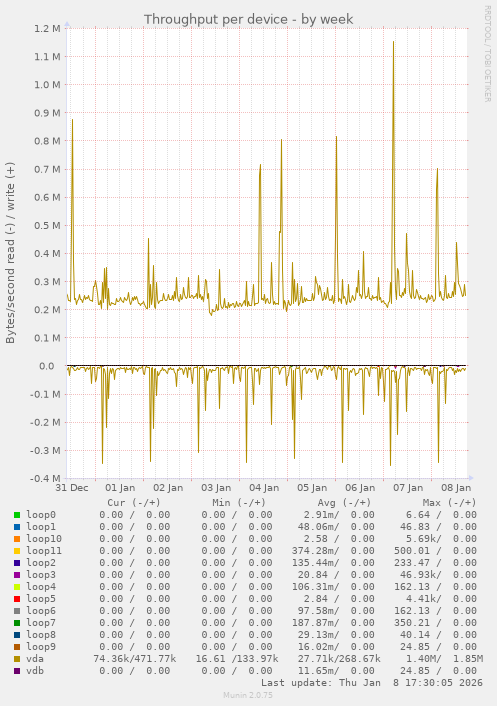
Task: Click the 'Min (-/+)' column header
Action: coord(239,502)
